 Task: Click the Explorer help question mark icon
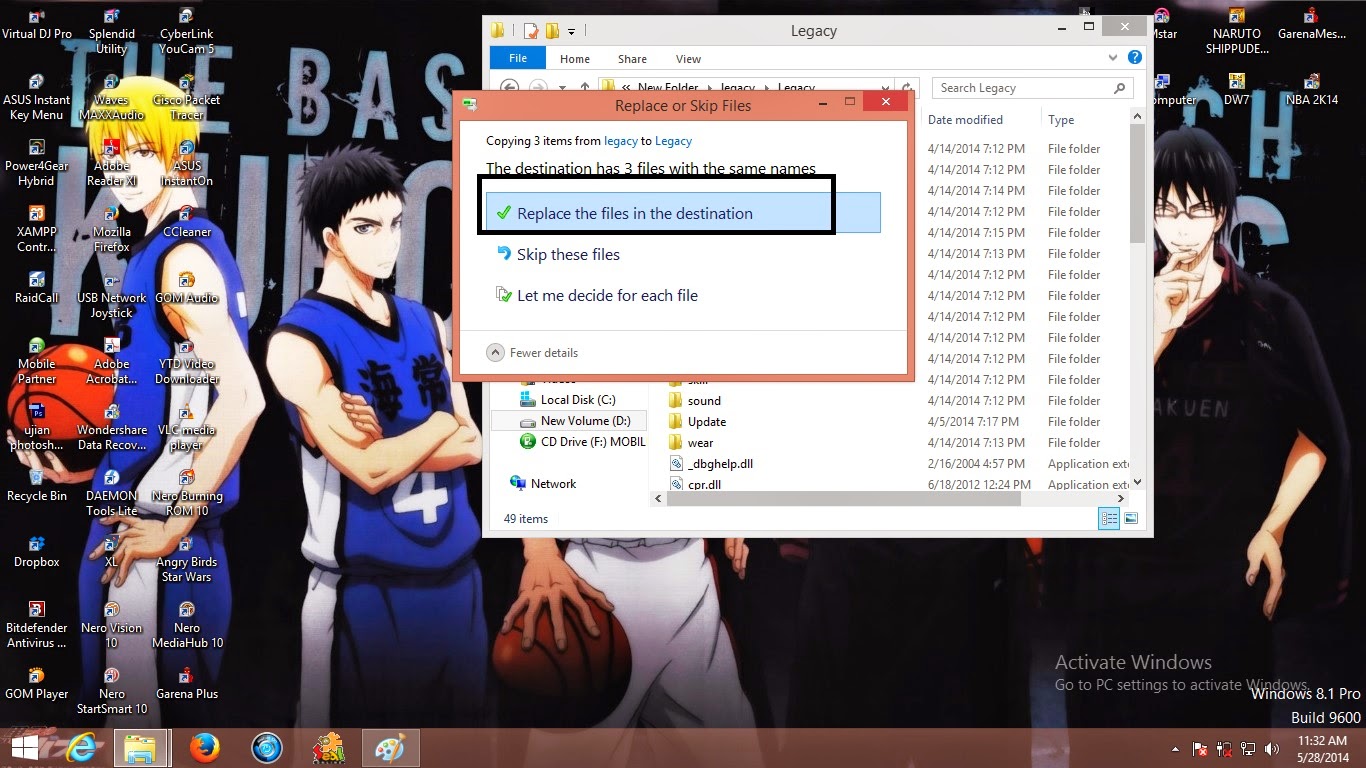[x=1134, y=58]
